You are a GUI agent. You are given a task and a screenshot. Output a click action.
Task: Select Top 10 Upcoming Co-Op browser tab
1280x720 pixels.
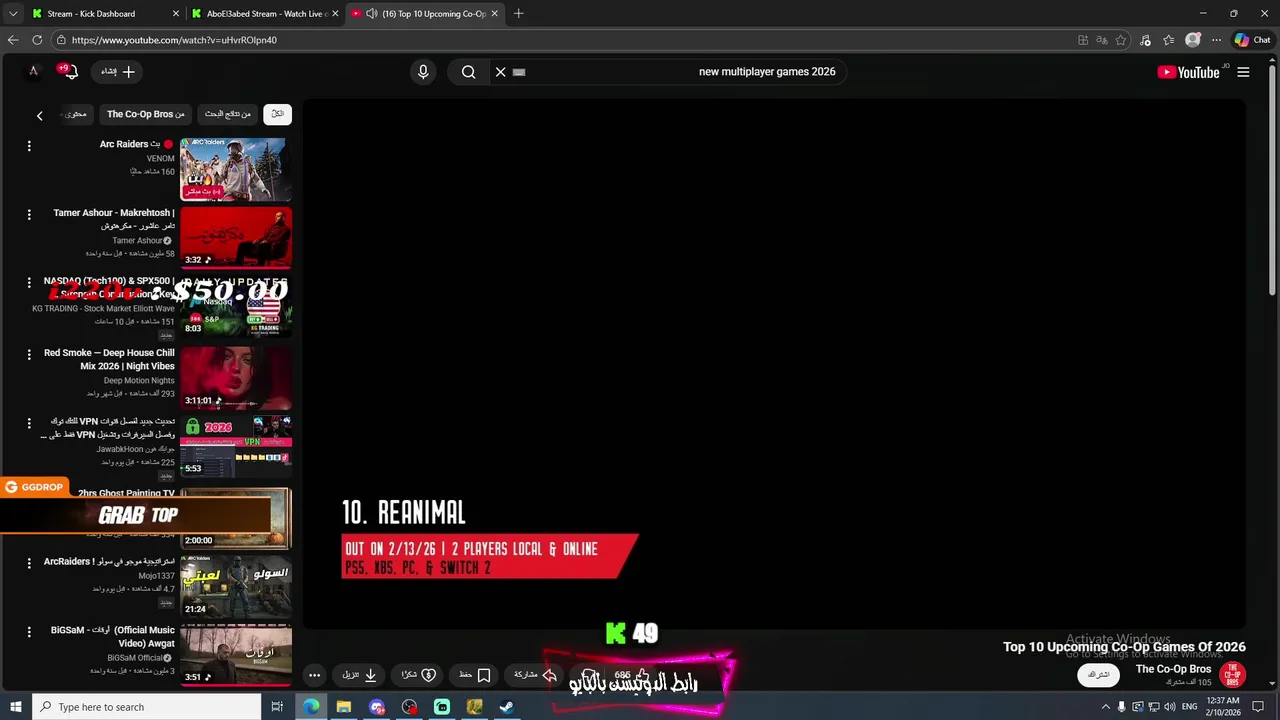coord(425,14)
